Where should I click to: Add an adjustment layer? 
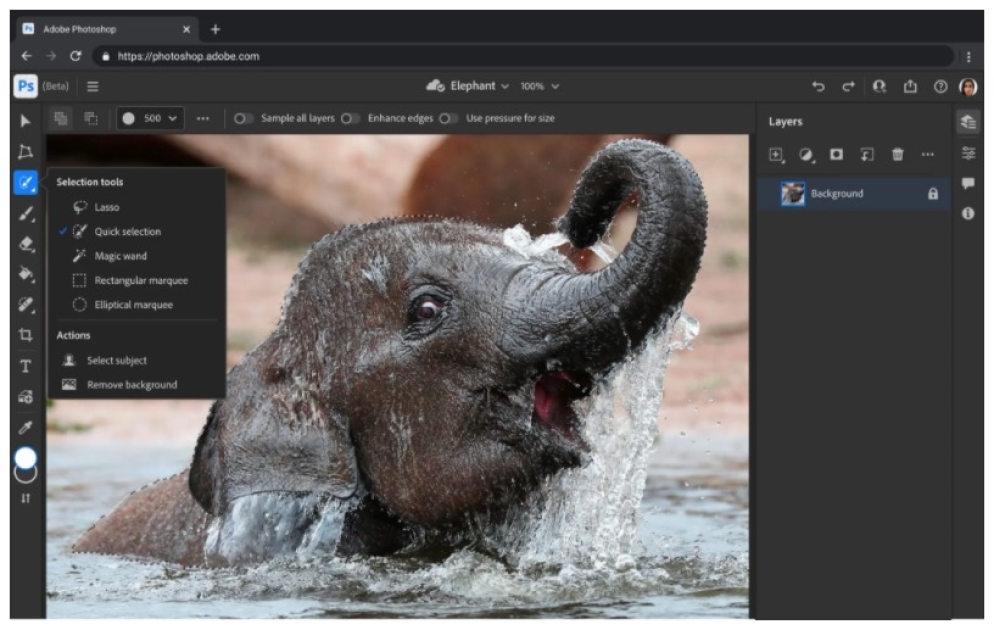pyautogui.click(x=806, y=155)
